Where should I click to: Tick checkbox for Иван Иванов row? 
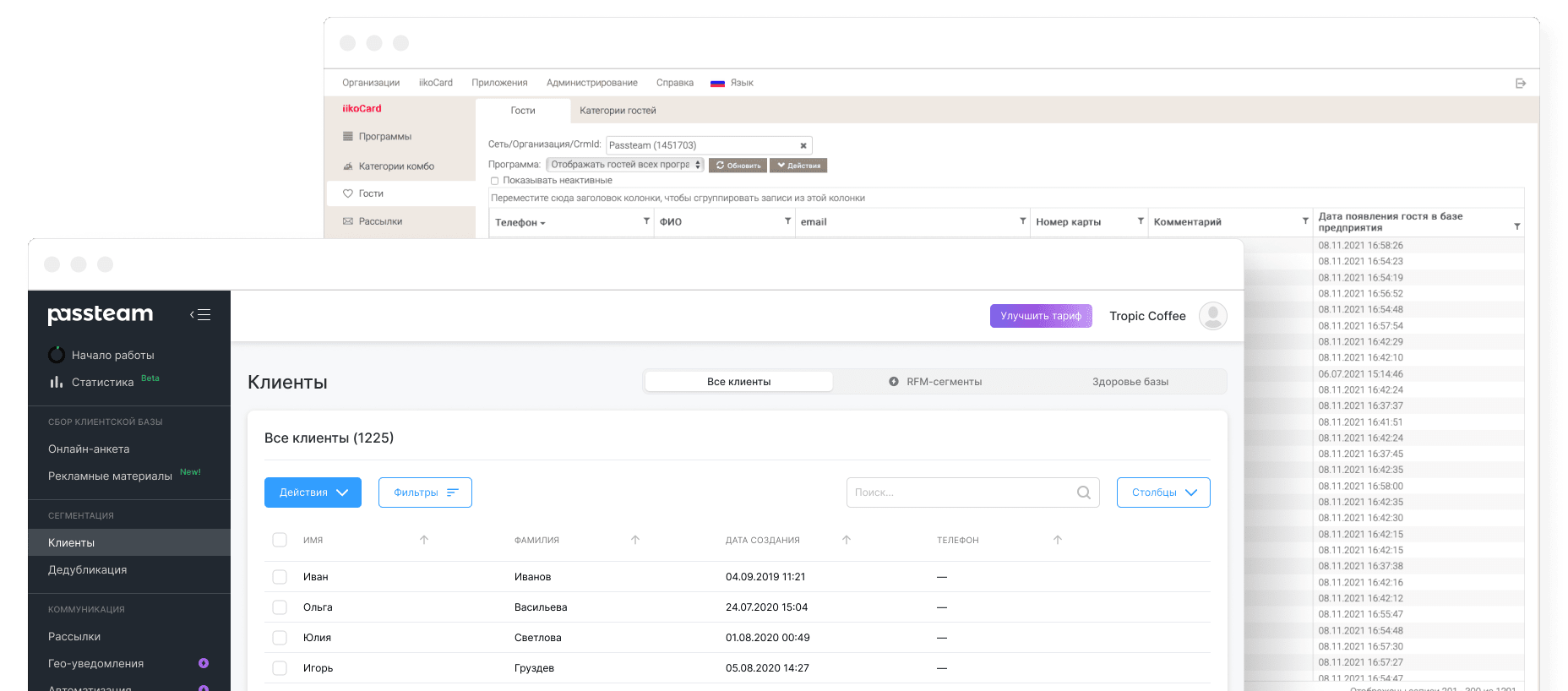click(x=280, y=577)
